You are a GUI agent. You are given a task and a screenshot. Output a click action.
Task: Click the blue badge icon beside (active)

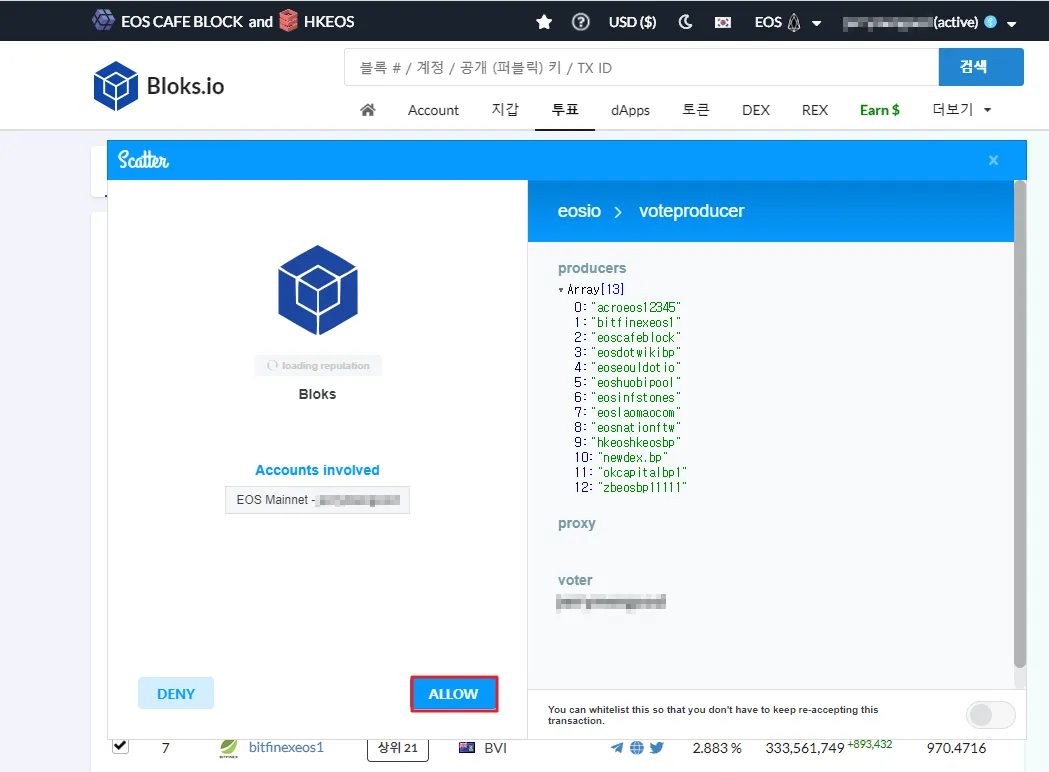coord(991,22)
